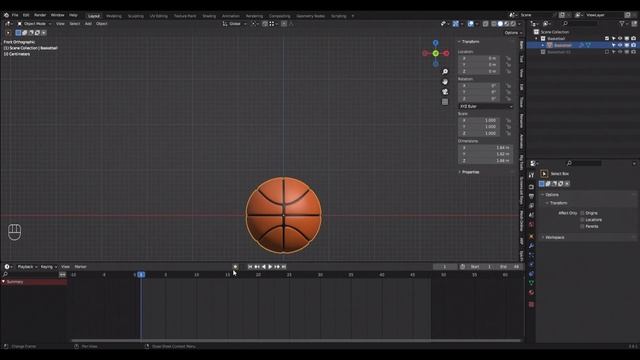Open Particles properties tab icon

pyautogui.click(x=531, y=255)
